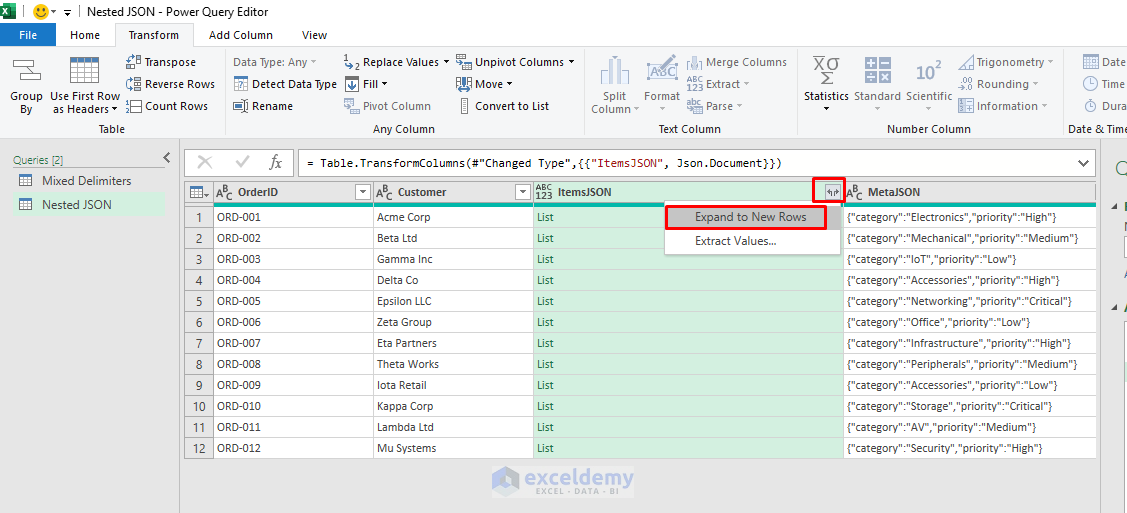
Task: Click the OrderID data type icon
Action: click(x=224, y=192)
